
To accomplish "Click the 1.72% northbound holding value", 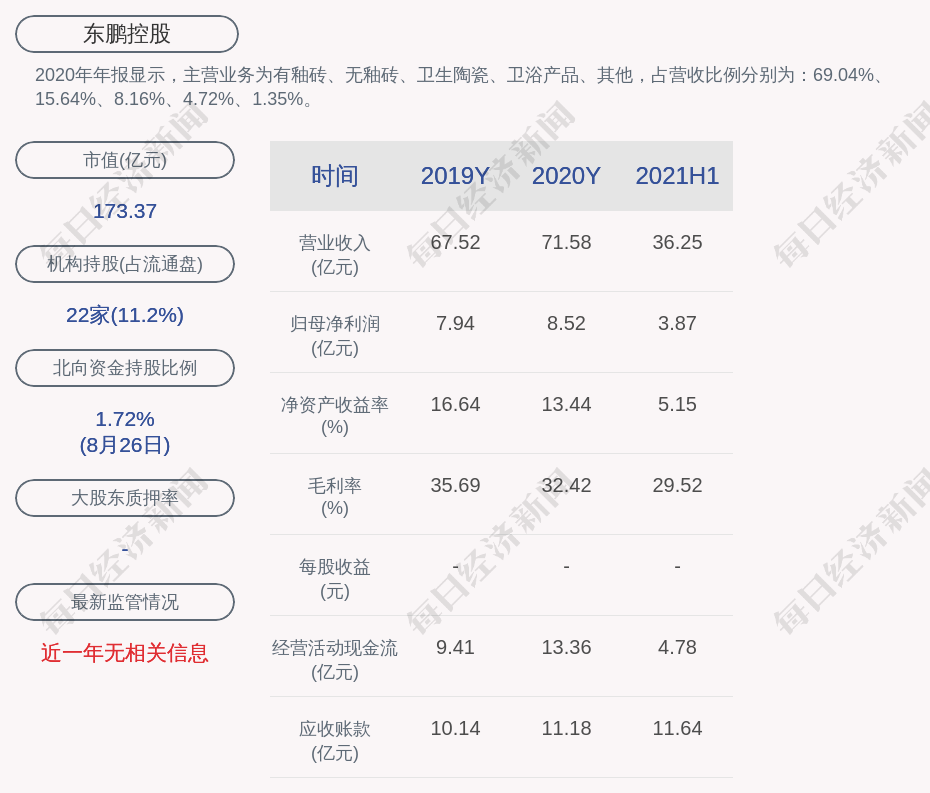I will pyautogui.click(x=125, y=419).
